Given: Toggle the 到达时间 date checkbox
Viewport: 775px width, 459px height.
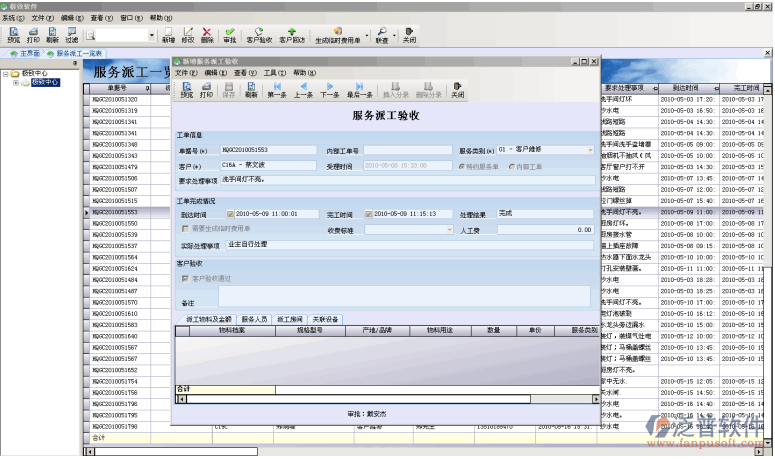Looking at the screenshot, I should 230,214.
